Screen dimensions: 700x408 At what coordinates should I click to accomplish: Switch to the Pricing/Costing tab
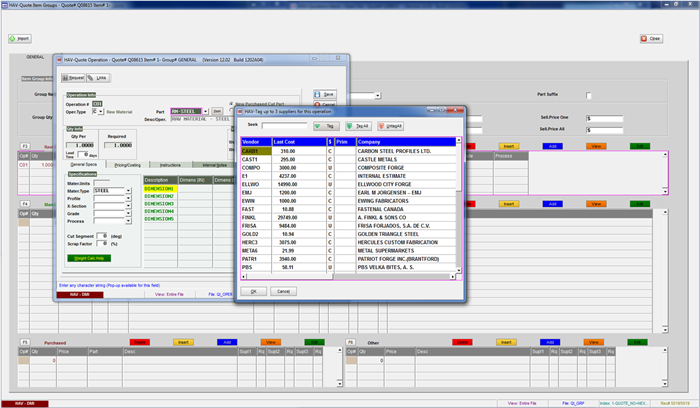127,165
